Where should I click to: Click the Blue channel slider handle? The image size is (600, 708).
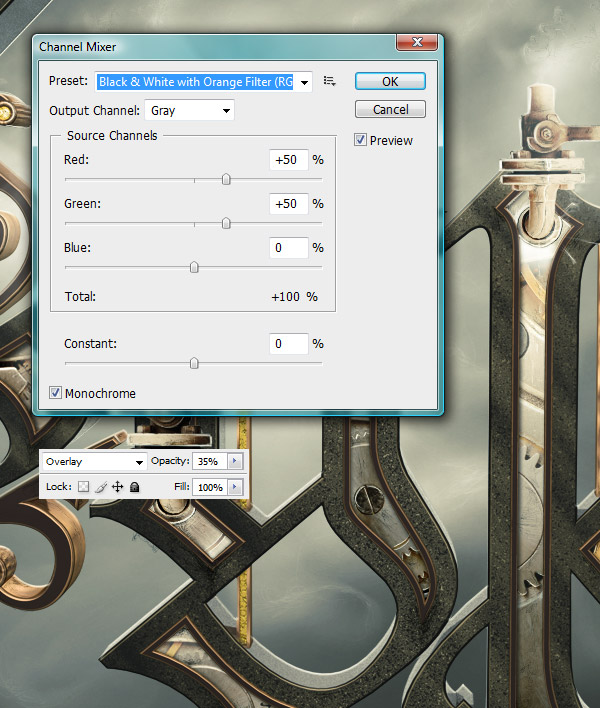[194, 267]
